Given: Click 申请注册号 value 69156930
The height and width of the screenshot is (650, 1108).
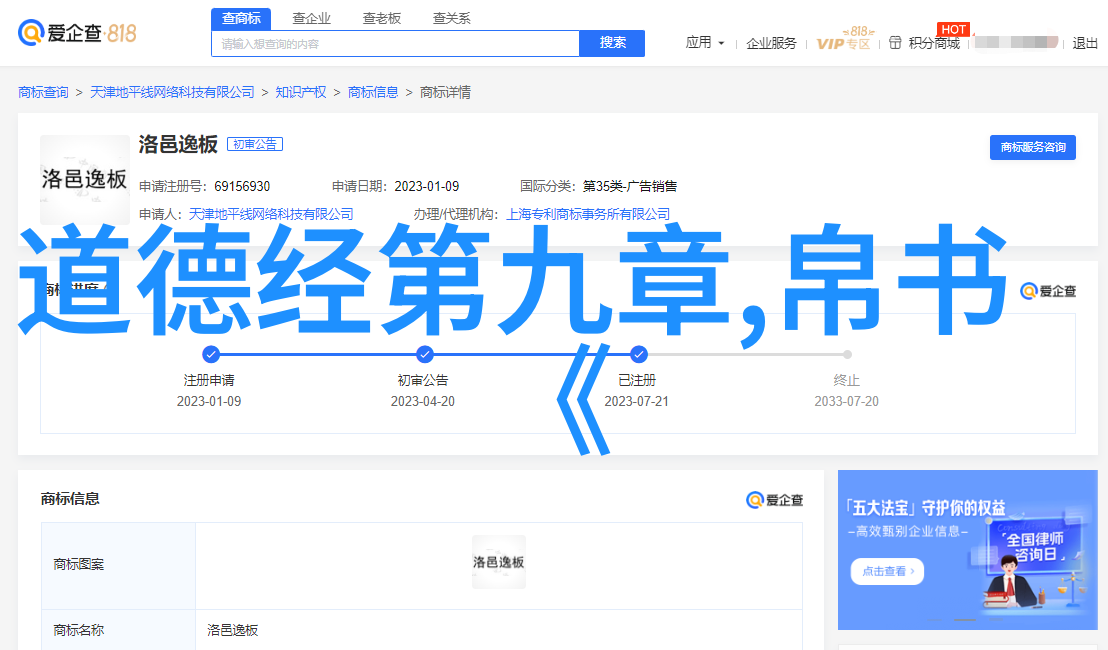Looking at the screenshot, I should (242, 187).
